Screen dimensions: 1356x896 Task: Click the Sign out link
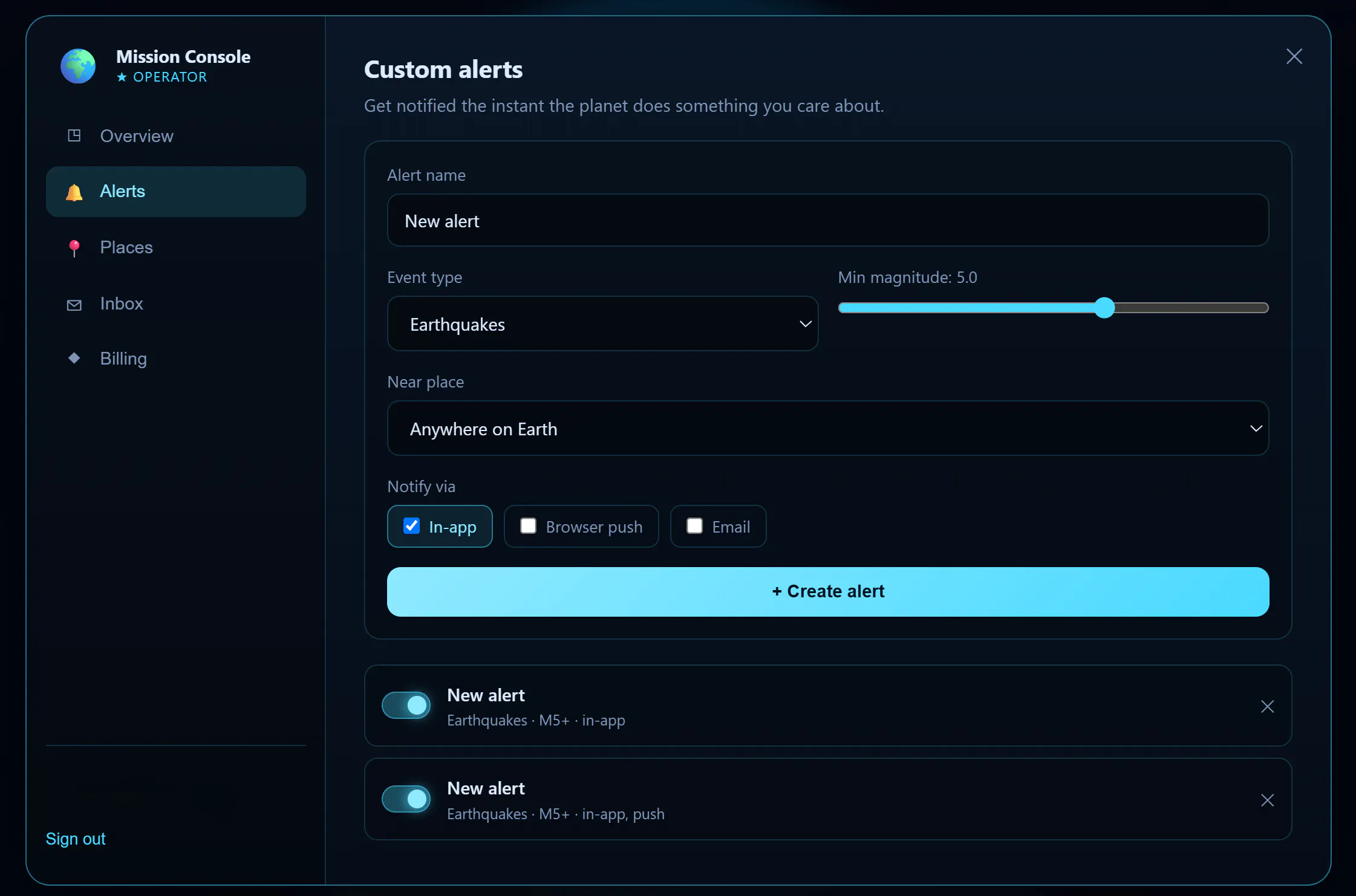76,839
